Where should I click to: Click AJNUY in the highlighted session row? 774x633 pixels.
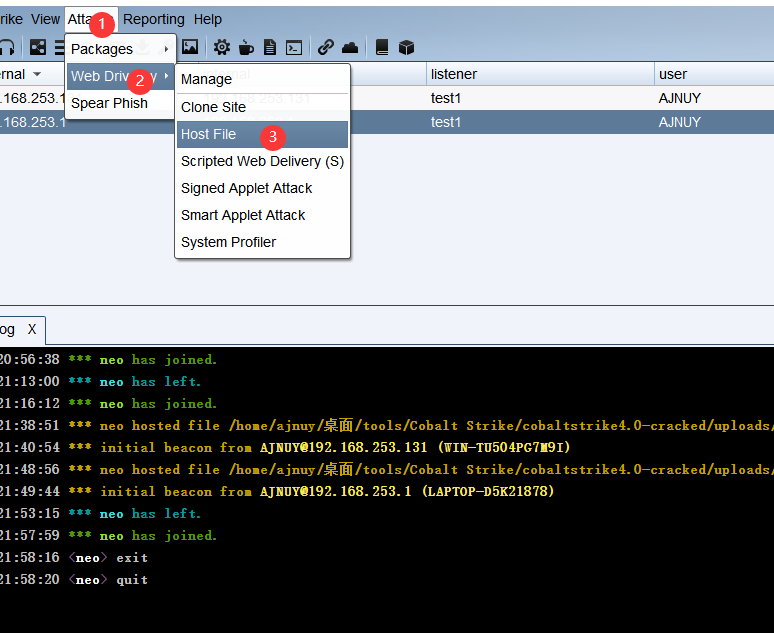click(679, 122)
